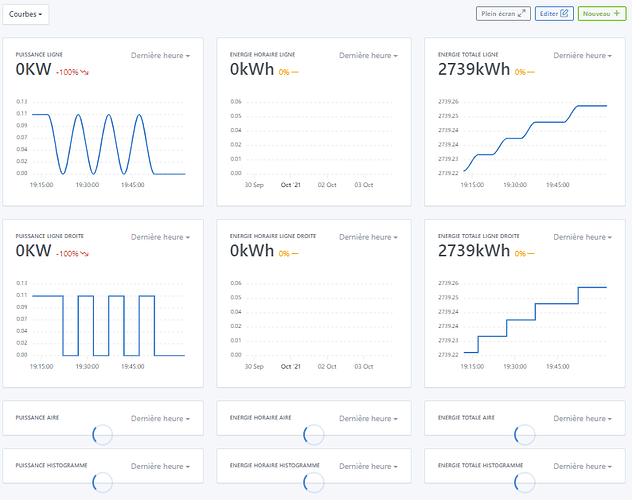Open Dernière heure dropdown in Energie Horaire Ligne card
This screenshot has height=500, width=632.
(x=368, y=56)
